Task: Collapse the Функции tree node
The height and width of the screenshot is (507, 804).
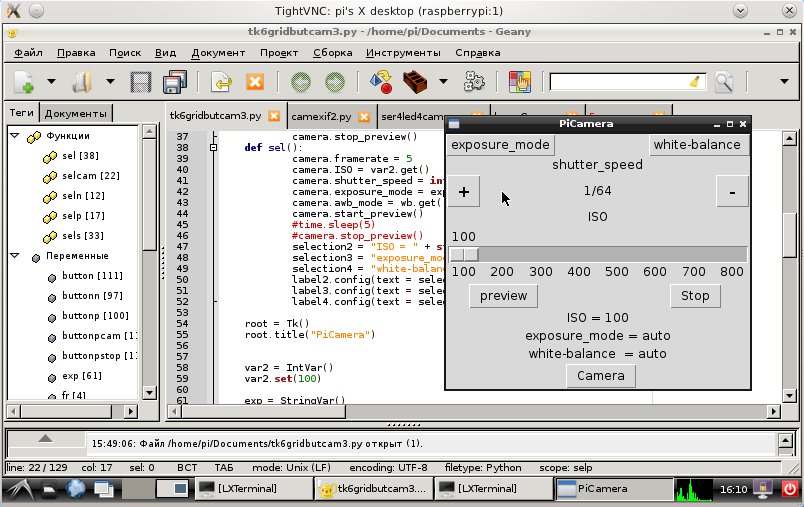Action: tap(15, 136)
